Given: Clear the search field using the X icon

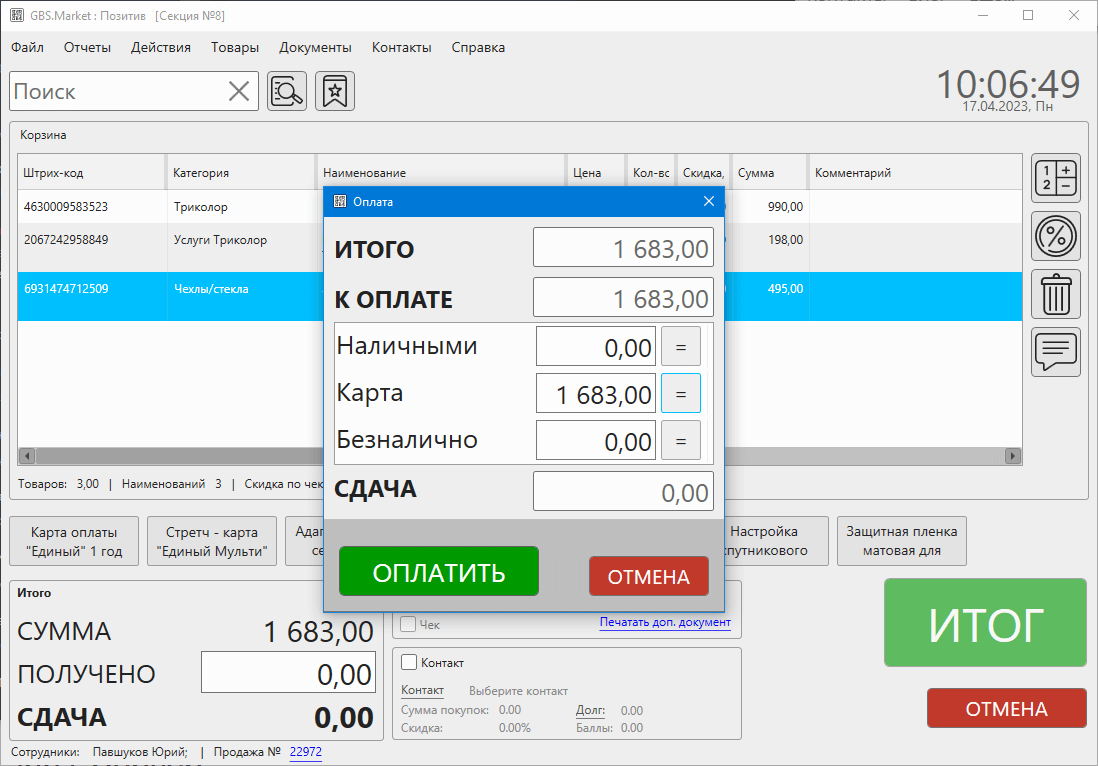Looking at the screenshot, I should click(x=239, y=91).
